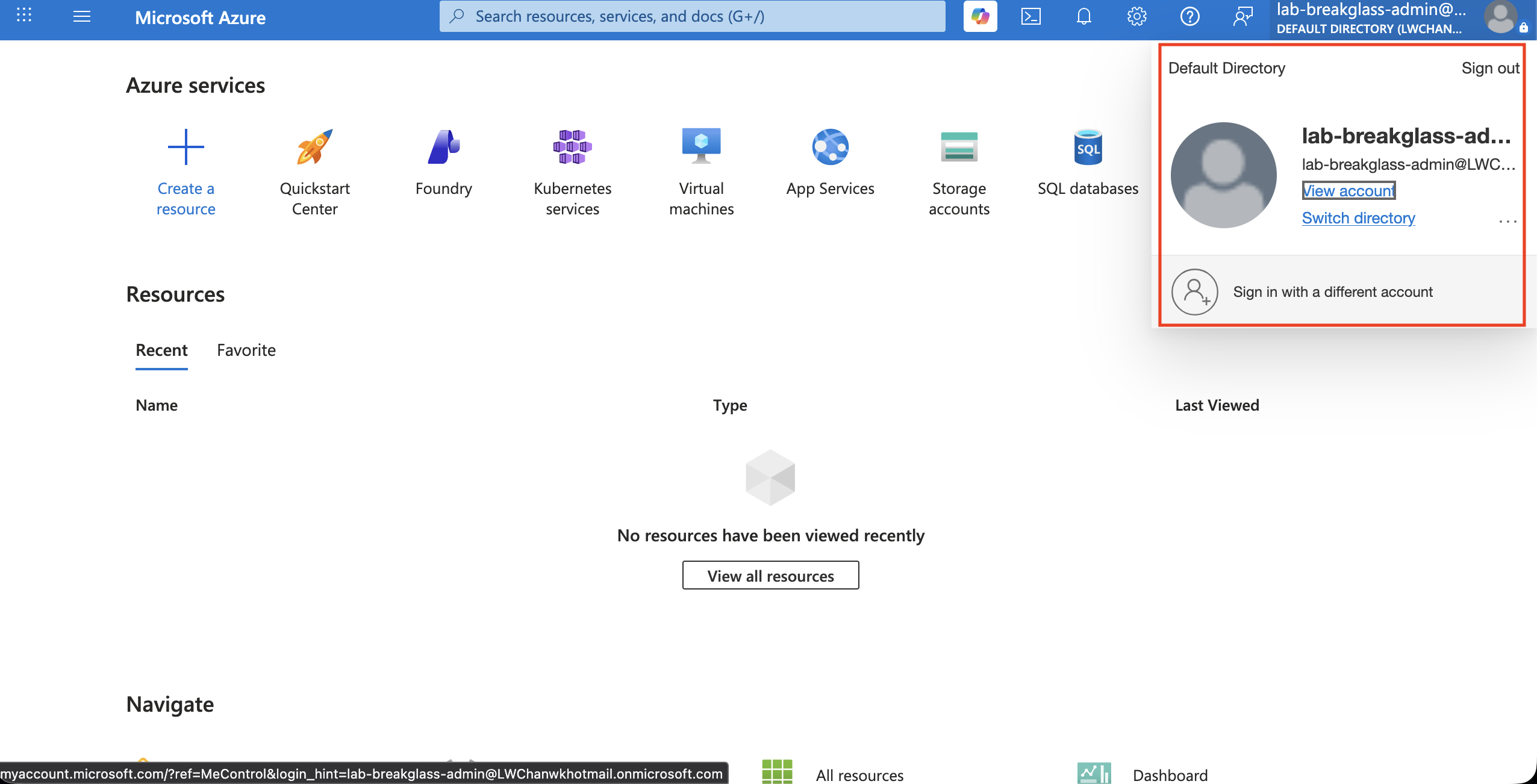Click the Resources heading
This screenshot has width=1537, height=784.
(175, 294)
